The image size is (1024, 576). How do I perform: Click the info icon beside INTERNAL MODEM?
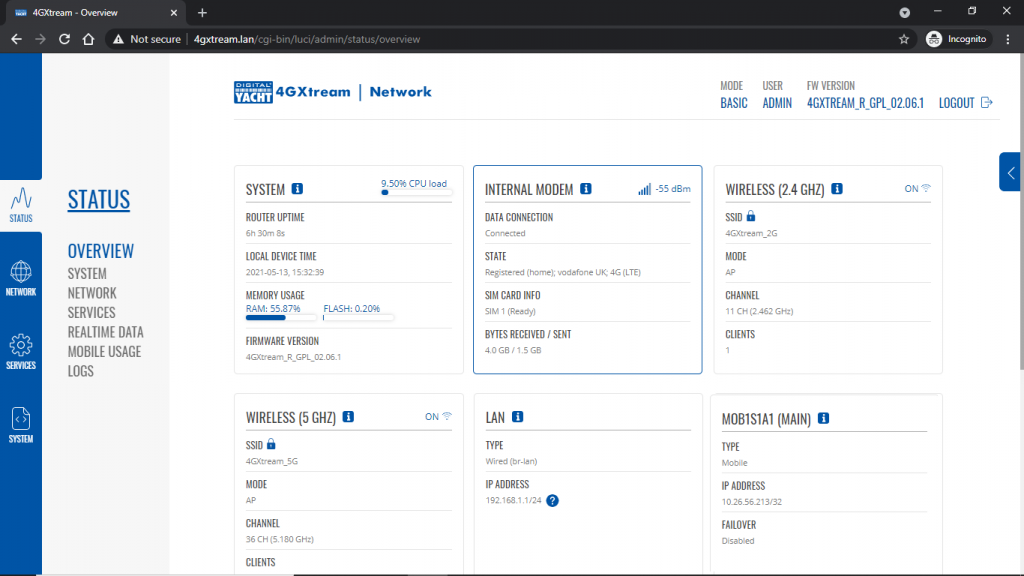(x=586, y=189)
